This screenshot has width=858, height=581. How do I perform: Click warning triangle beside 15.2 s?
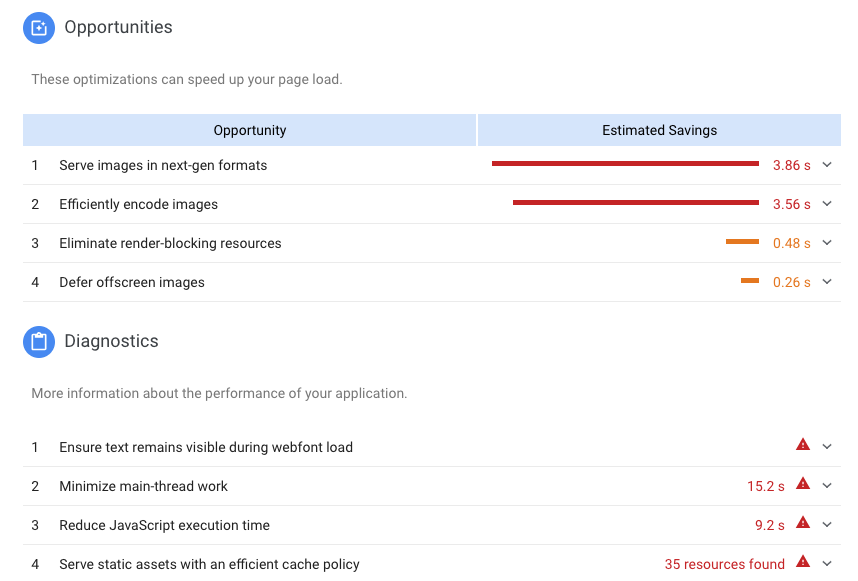coord(803,484)
